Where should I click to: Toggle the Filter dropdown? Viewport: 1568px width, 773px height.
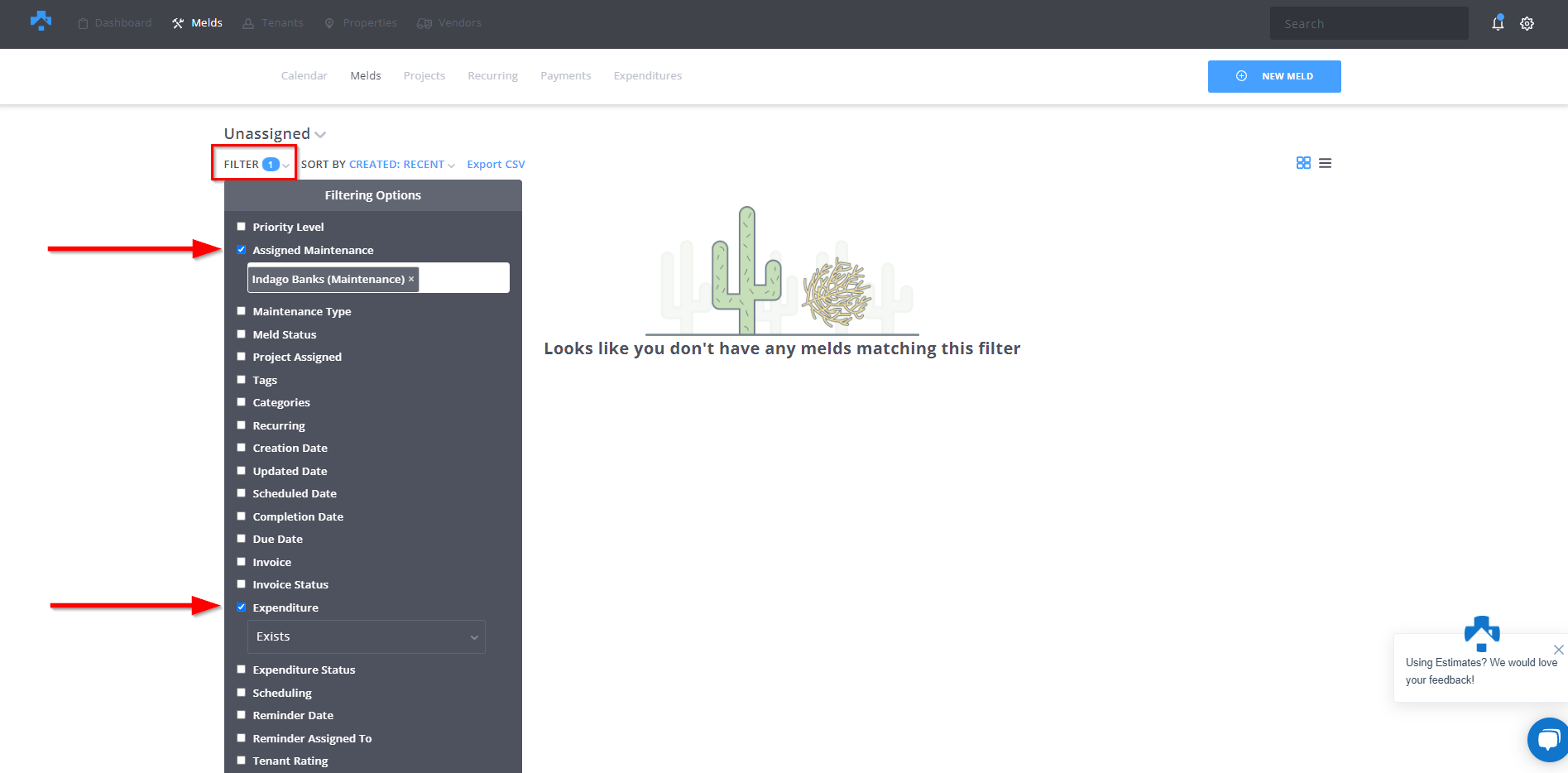click(257, 164)
